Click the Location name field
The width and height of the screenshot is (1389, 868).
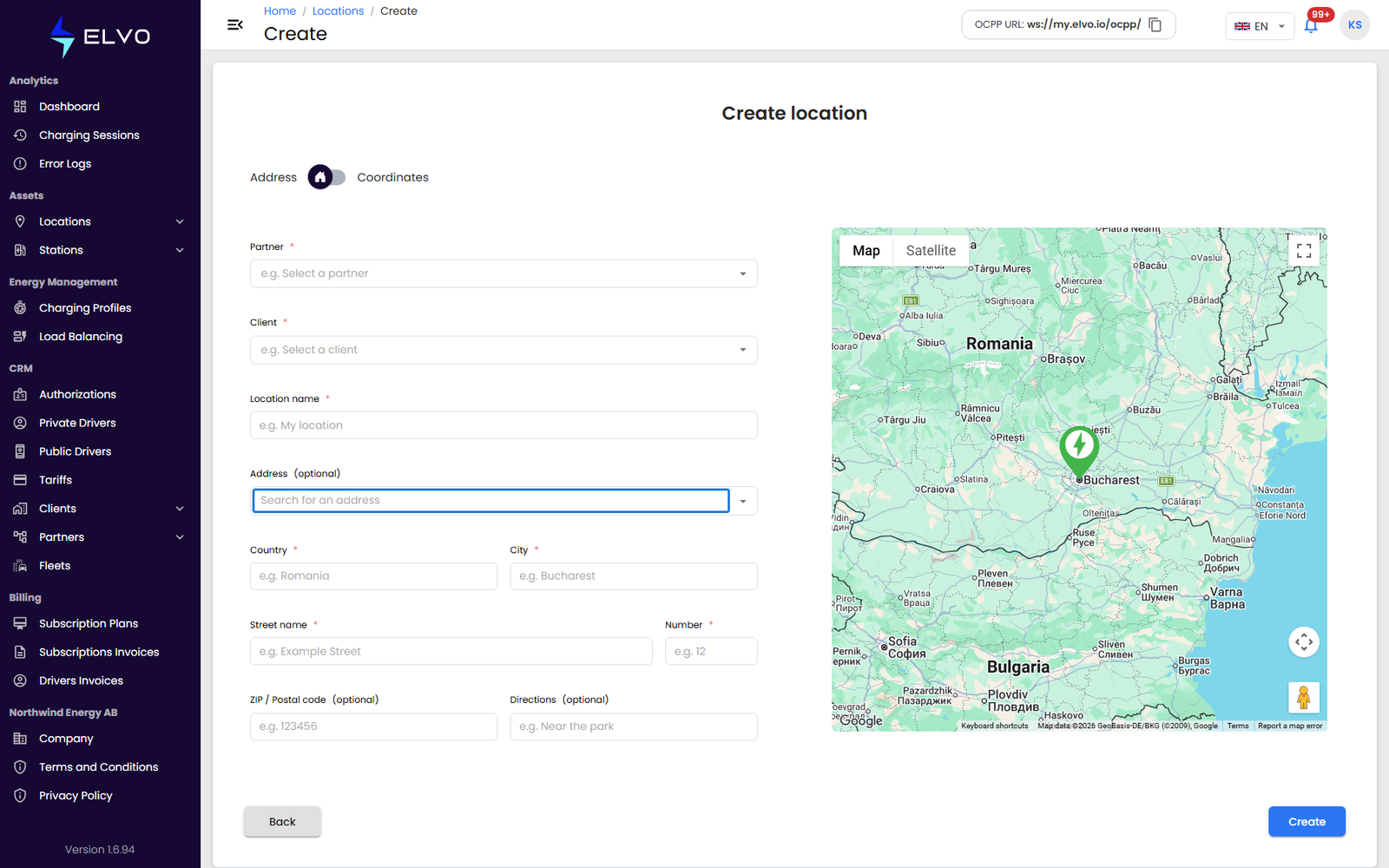point(504,425)
